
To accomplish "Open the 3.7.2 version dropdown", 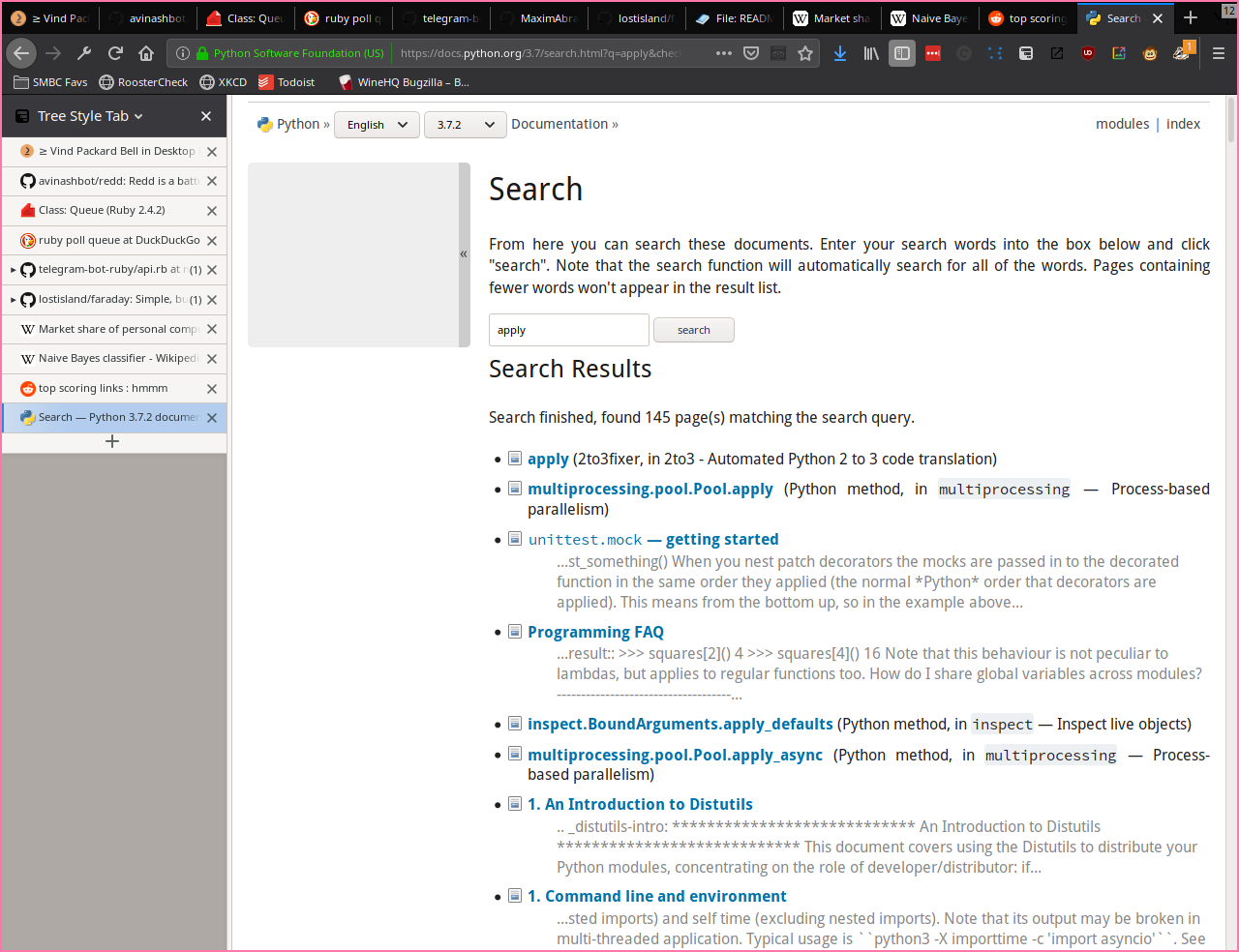I will 465,125.
